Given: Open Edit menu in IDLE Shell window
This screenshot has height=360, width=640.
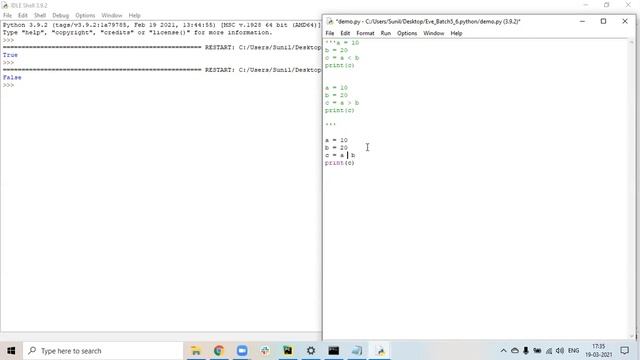Looking at the screenshot, I should pos(23,16).
